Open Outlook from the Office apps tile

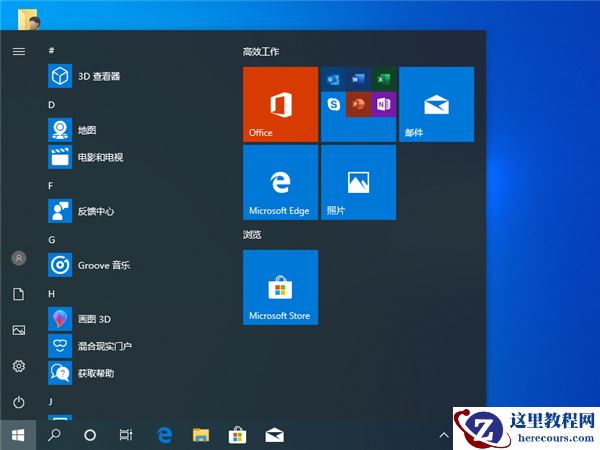[333, 79]
